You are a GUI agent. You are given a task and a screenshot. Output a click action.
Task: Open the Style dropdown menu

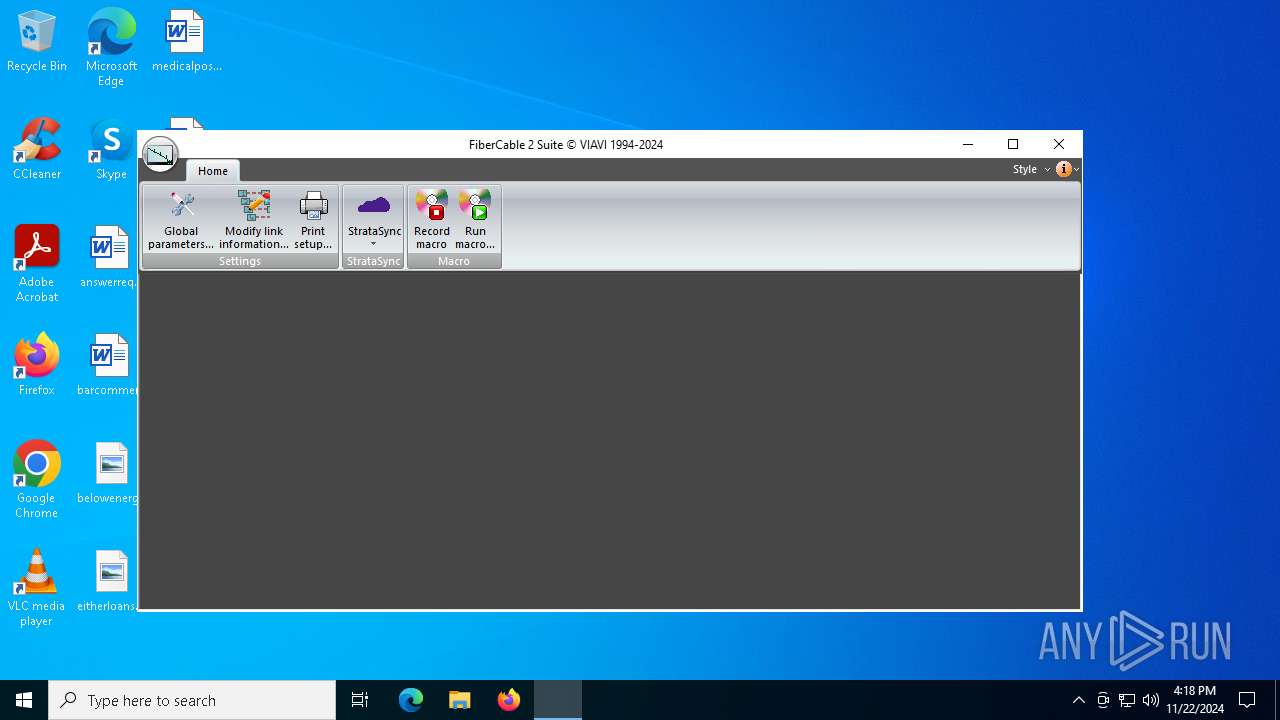(1031, 169)
